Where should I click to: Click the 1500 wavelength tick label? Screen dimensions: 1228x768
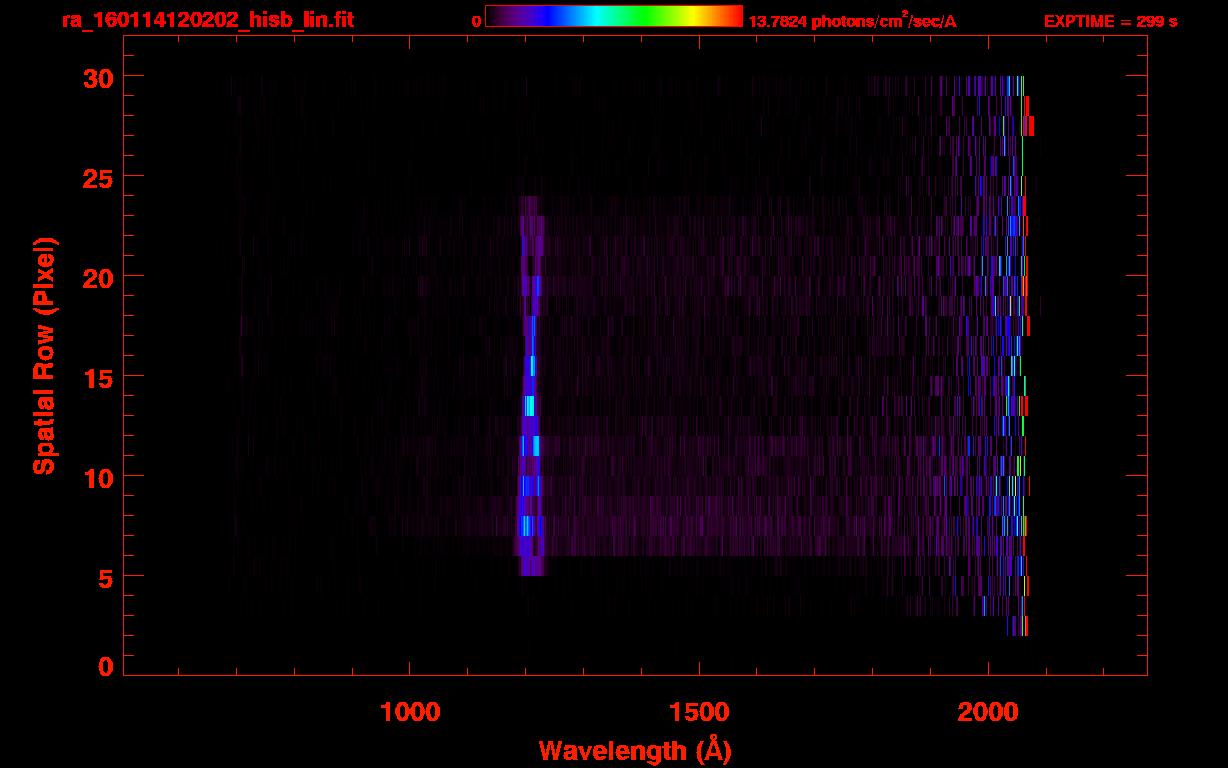(x=699, y=712)
